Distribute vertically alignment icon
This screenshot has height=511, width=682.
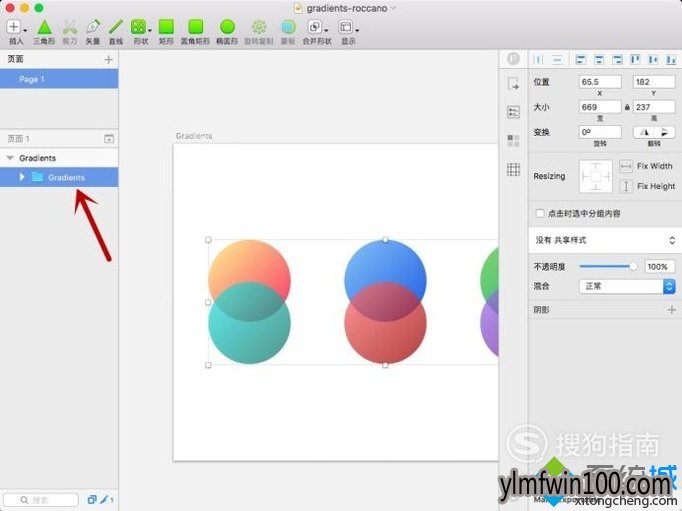click(557, 60)
